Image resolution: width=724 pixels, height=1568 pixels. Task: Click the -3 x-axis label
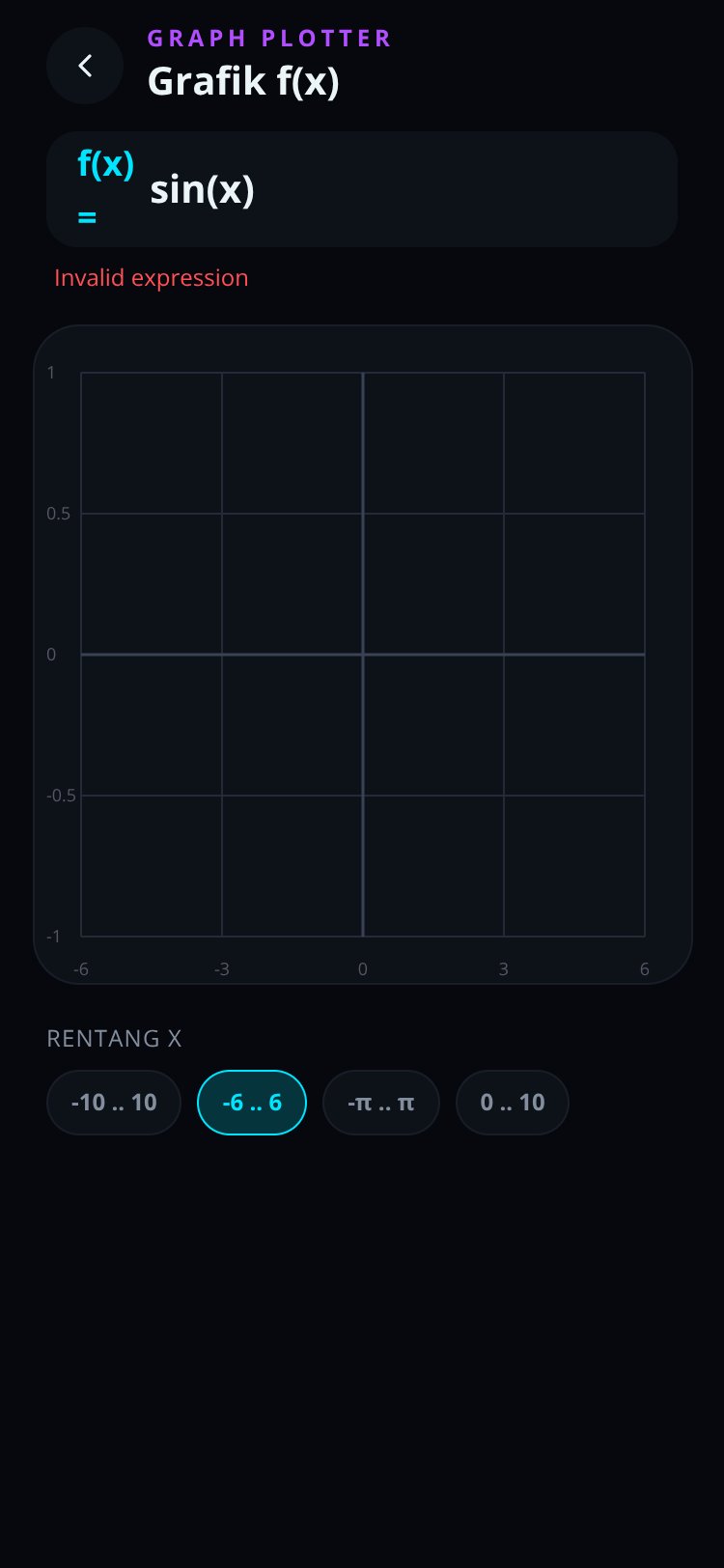coord(222,969)
